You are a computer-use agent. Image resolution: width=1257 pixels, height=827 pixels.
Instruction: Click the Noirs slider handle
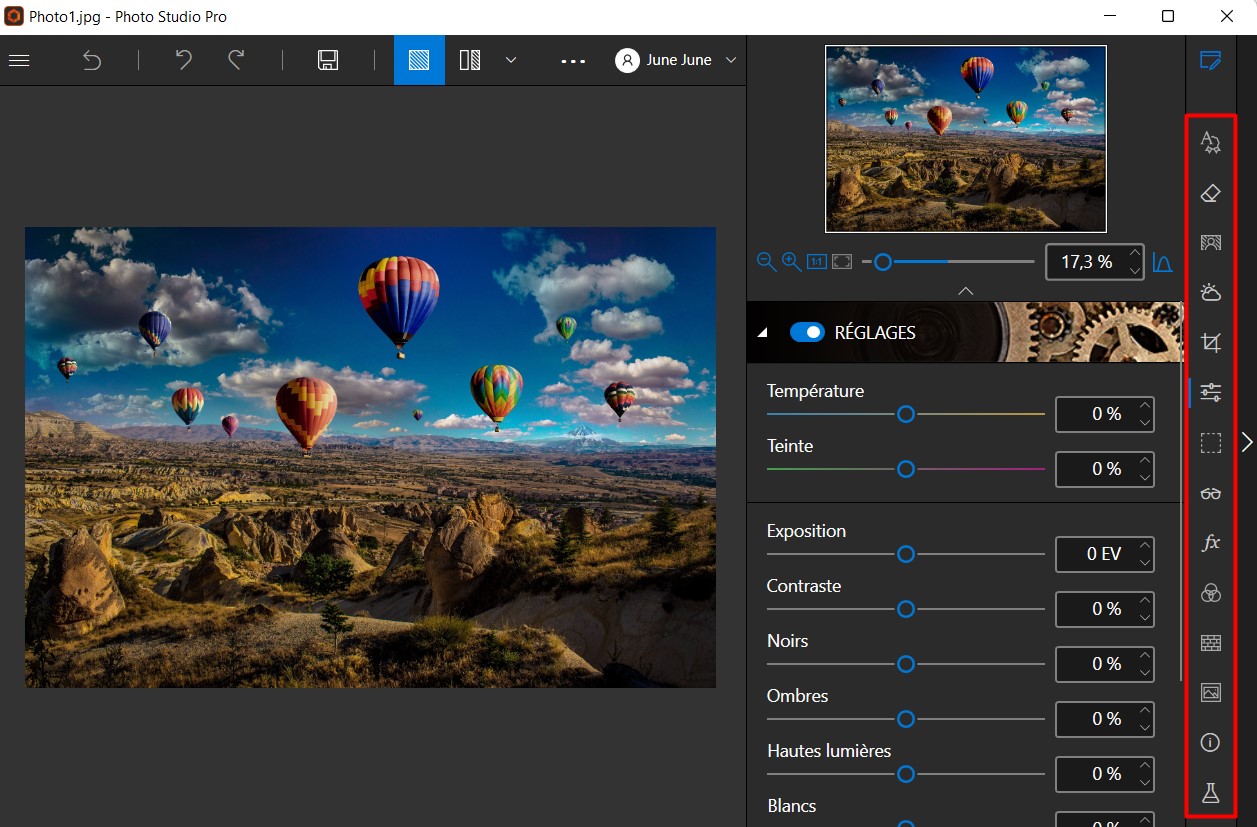[x=906, y=664]
